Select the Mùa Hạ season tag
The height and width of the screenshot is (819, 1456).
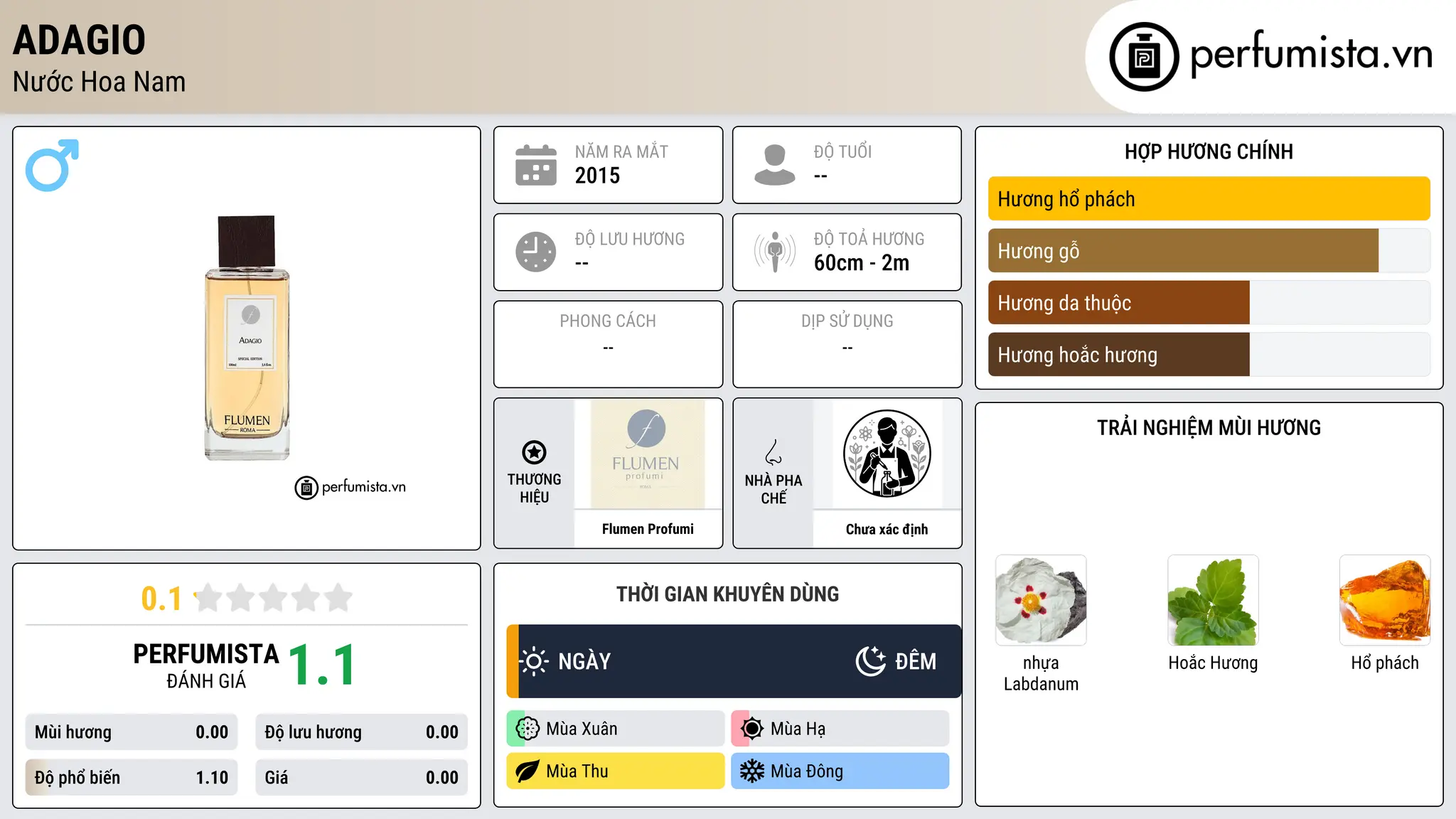(840, 729)
